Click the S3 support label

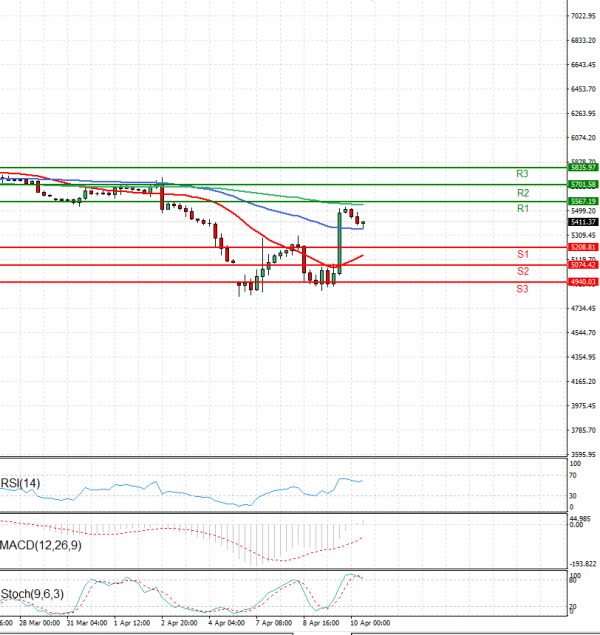[x=522, y=289]
